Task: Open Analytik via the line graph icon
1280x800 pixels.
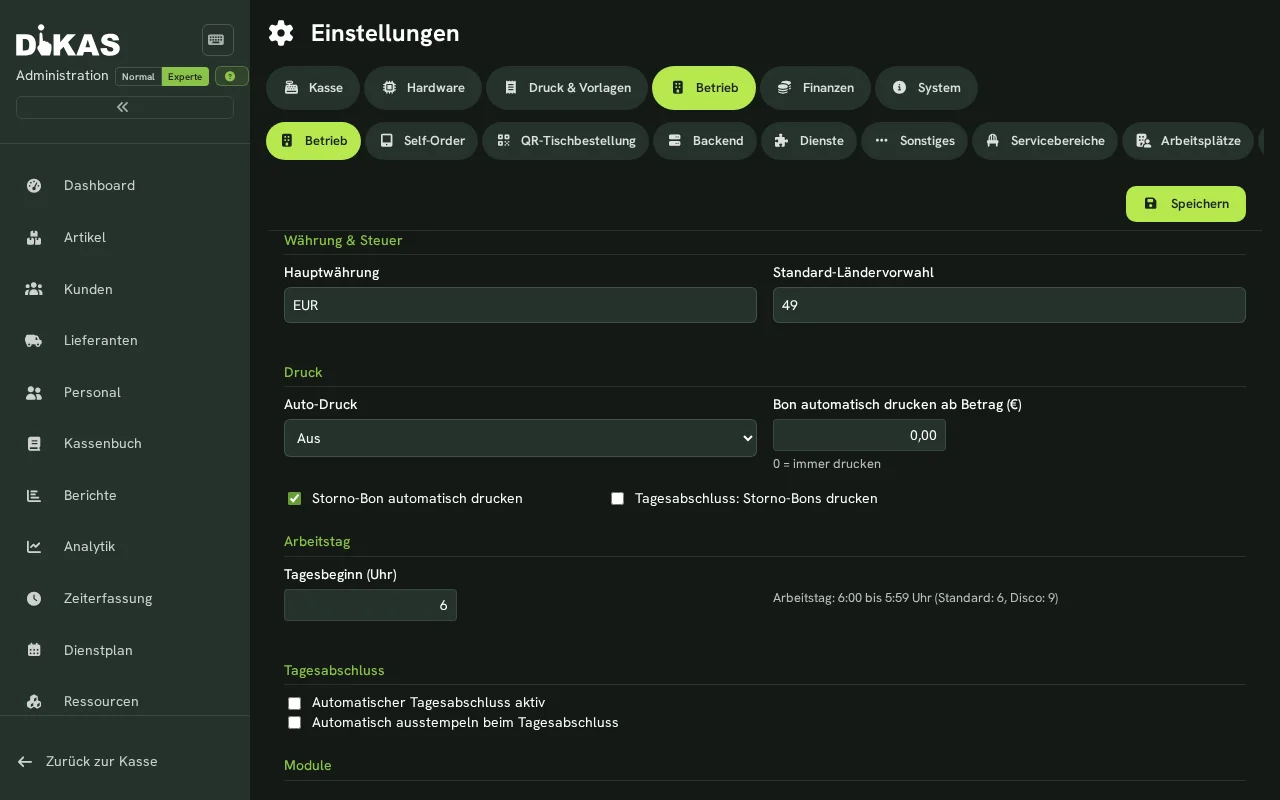Action: (x=34, y=546)
